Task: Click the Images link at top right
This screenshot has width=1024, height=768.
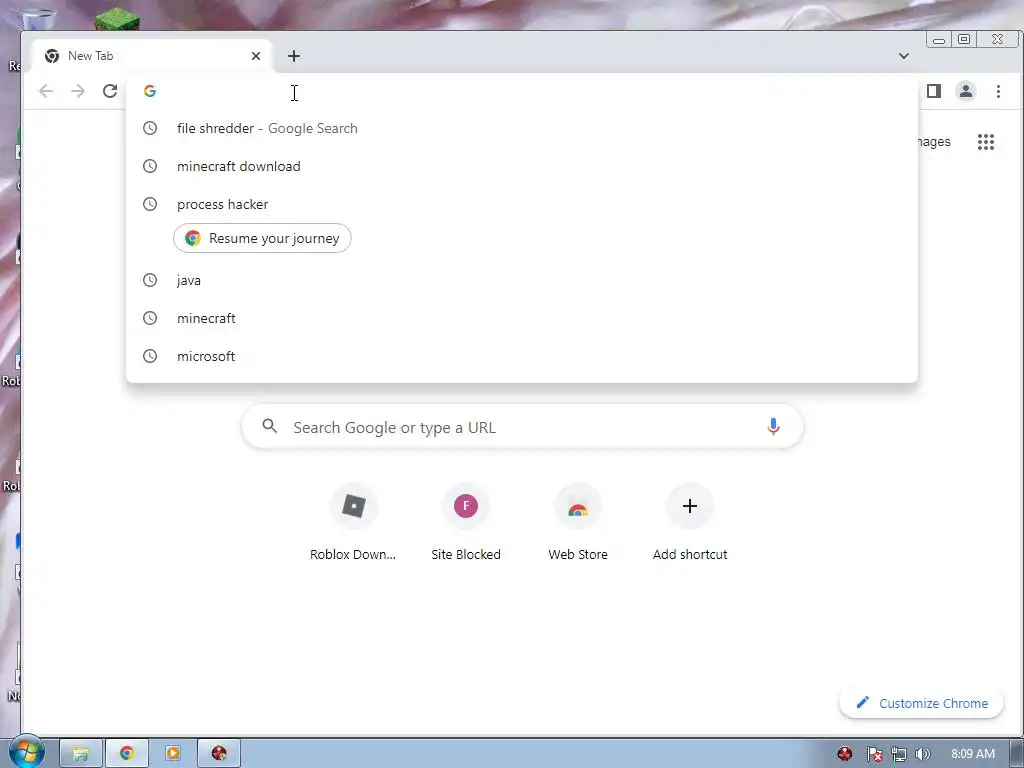Action: coord(934,142)
